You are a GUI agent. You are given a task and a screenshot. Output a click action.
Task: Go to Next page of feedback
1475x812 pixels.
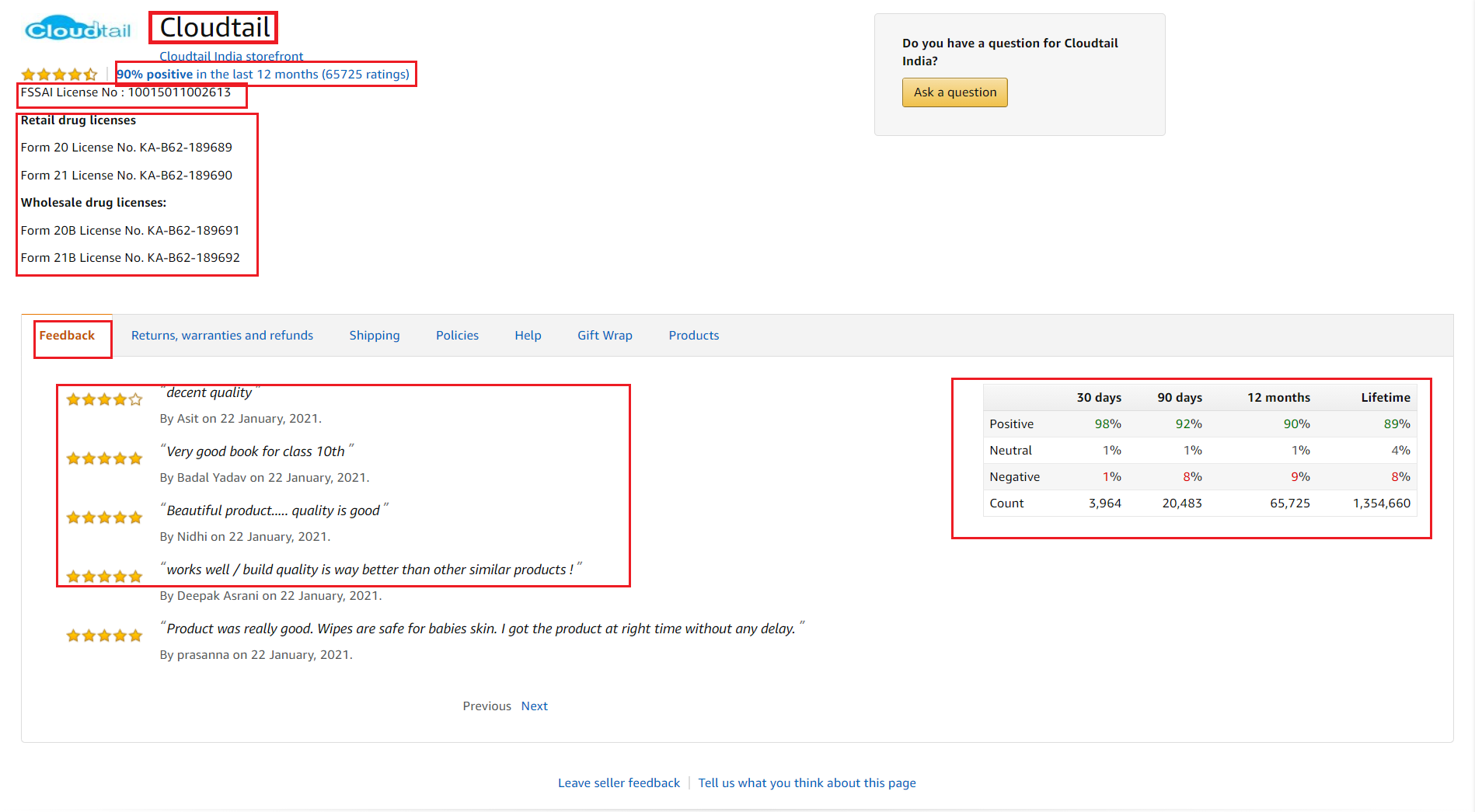click(534, 706)
